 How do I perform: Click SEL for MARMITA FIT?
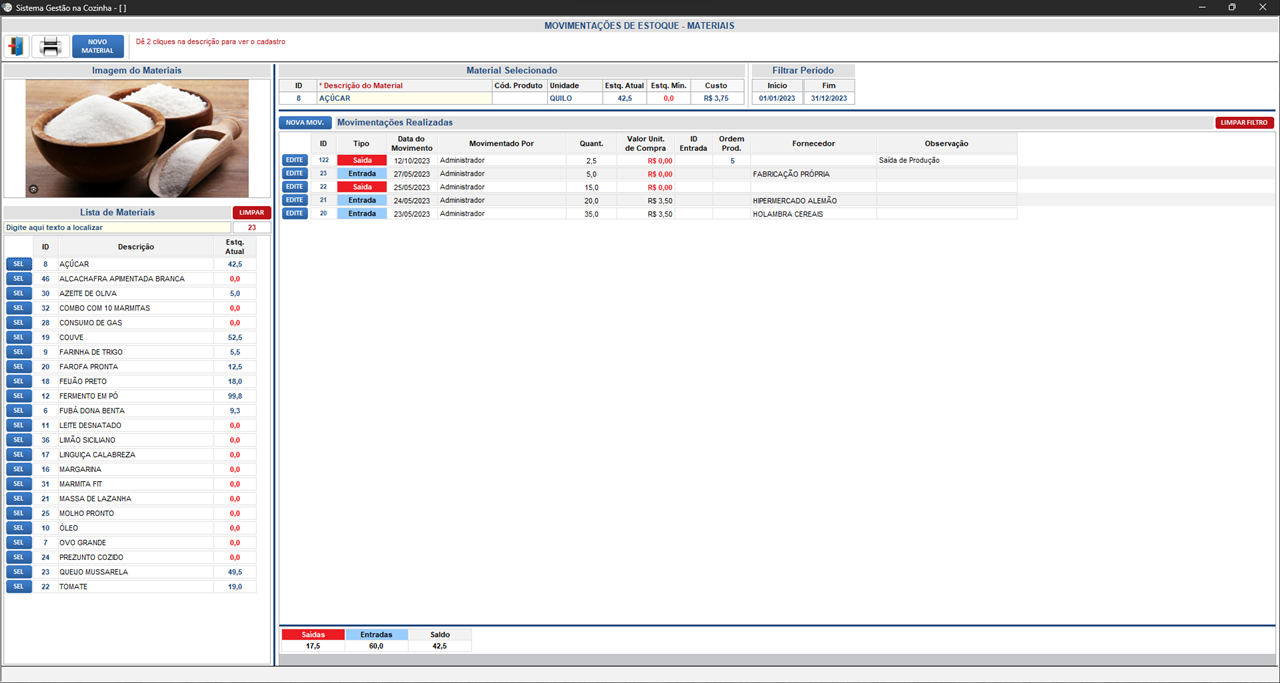click(19, 484)
